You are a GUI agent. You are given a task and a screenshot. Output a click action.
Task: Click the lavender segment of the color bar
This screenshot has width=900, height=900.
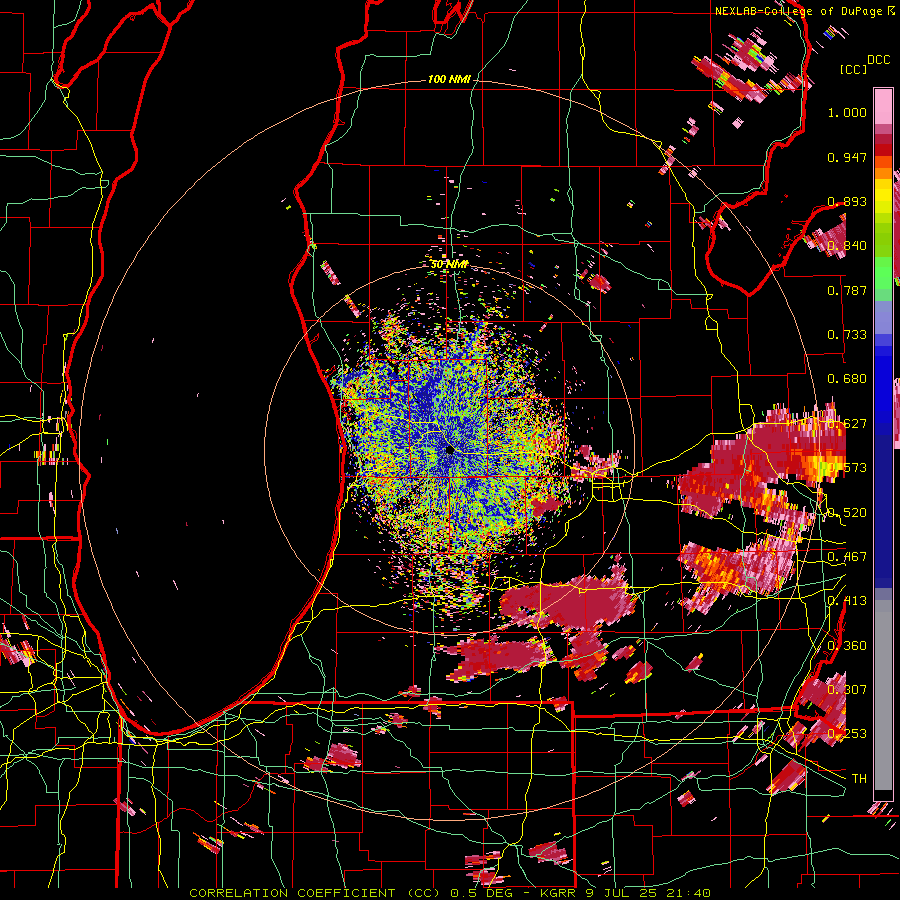click(x=883, y=317)
